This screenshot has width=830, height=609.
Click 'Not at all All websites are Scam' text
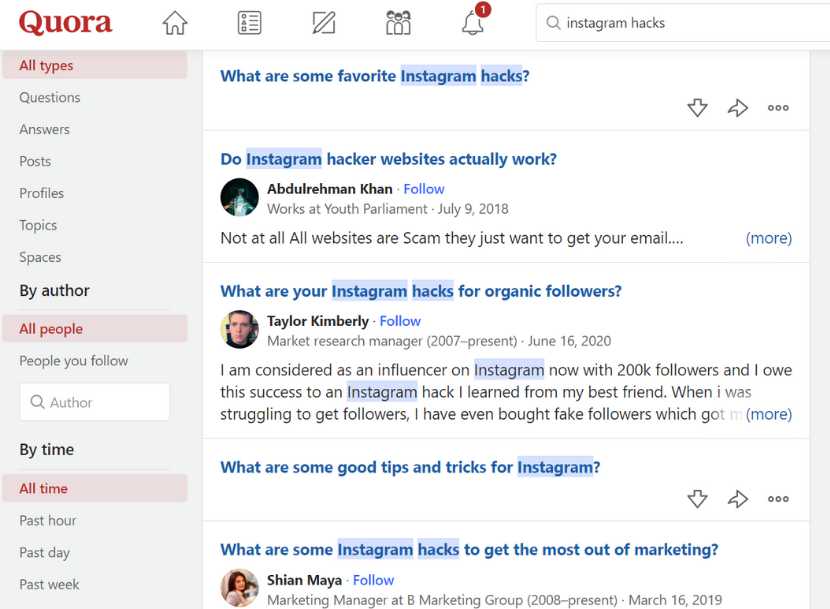point(452,238)
